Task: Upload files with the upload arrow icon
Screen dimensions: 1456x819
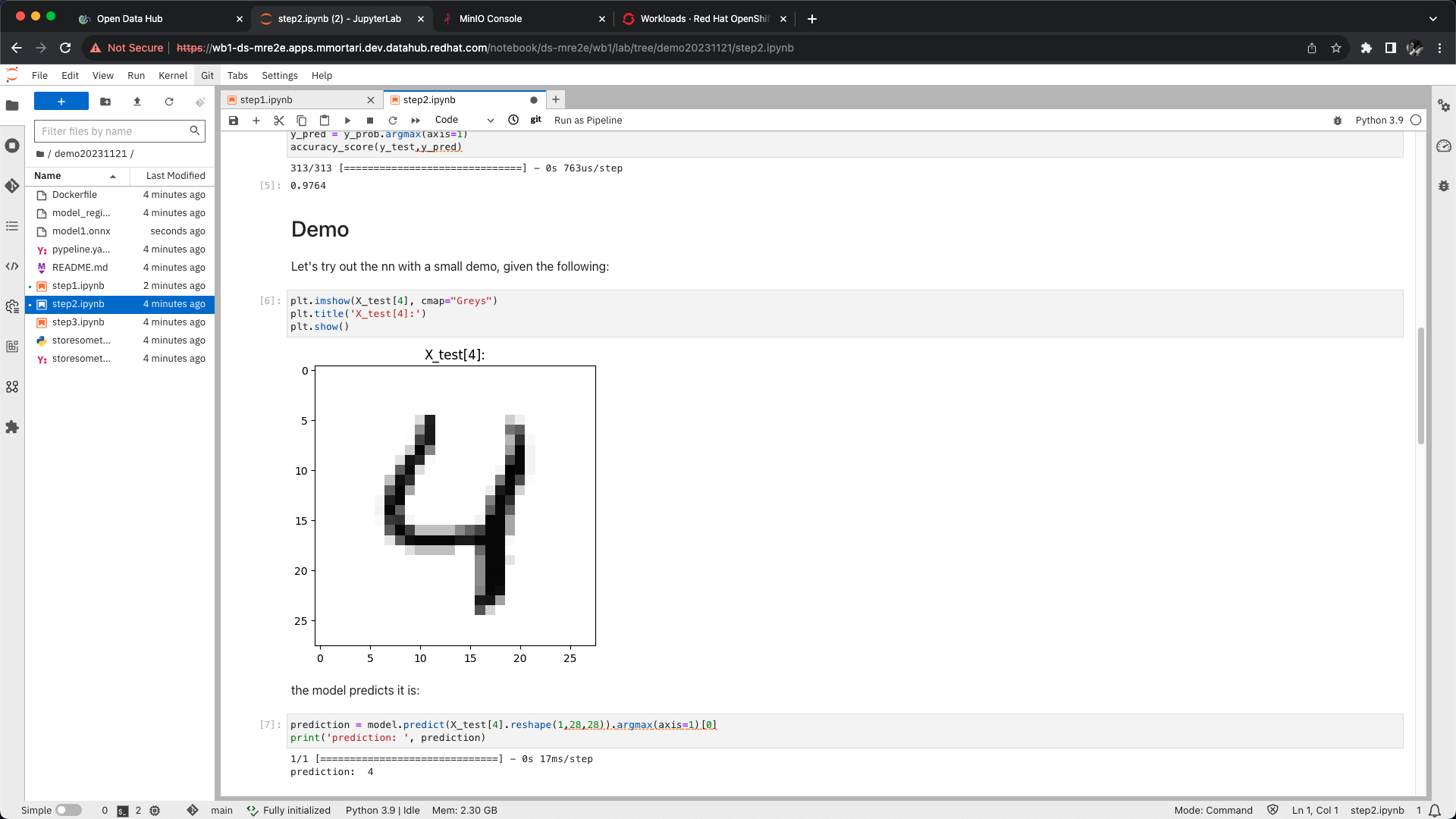Action: tap(137, 102)
